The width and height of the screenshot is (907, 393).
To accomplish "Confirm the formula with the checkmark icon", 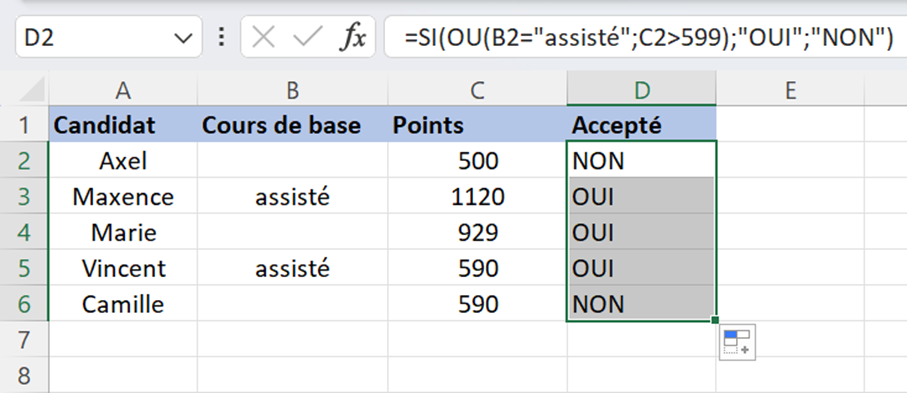I will tap(307, 38).
